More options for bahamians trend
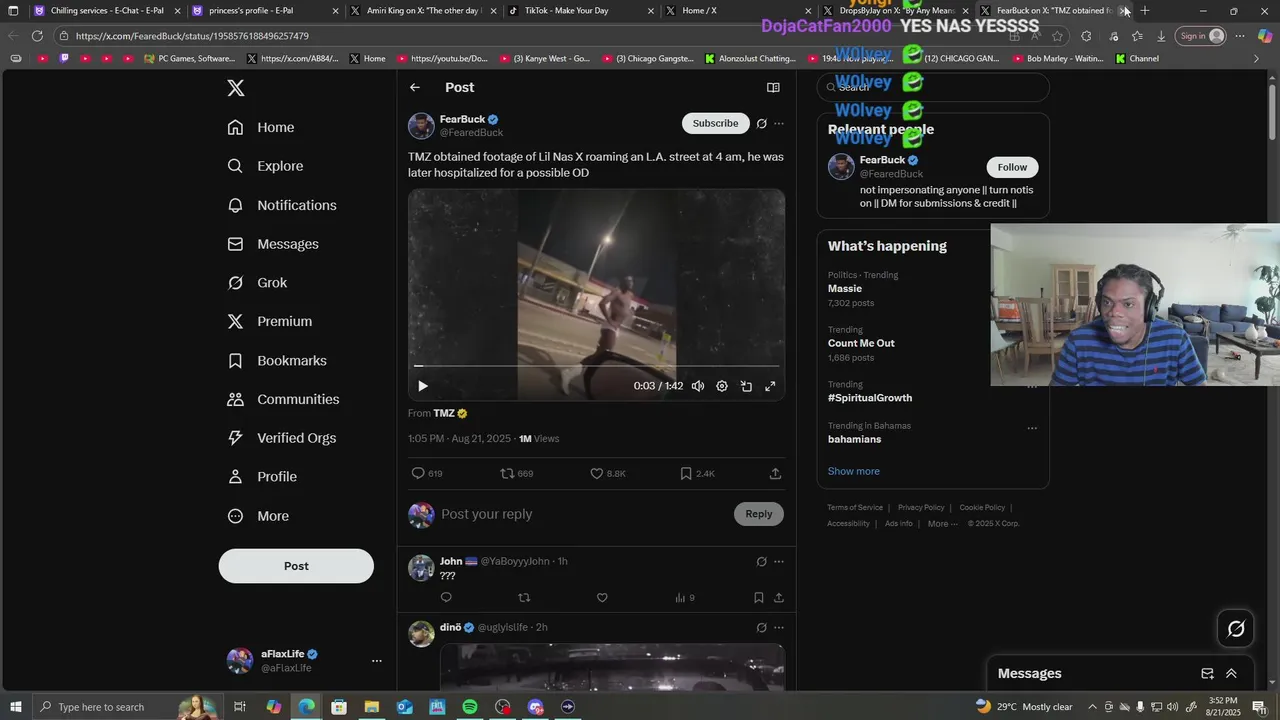This screenshot has height=720, width=1280. click(x=1032, y=428)
